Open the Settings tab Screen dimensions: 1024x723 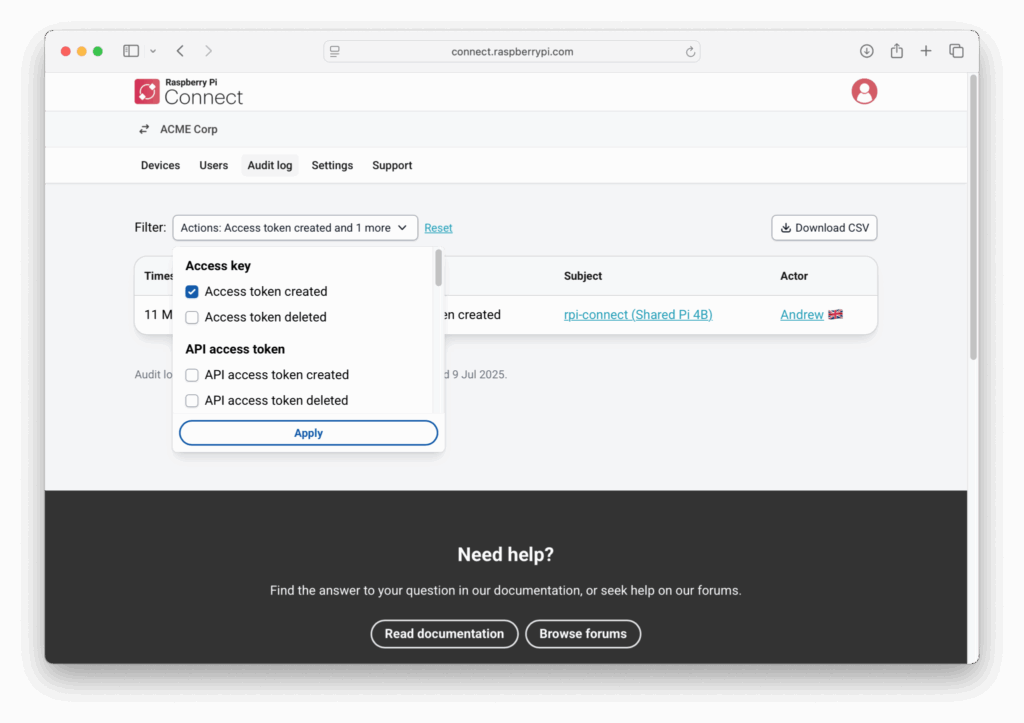pyautogui.click(x=332, y=166)
